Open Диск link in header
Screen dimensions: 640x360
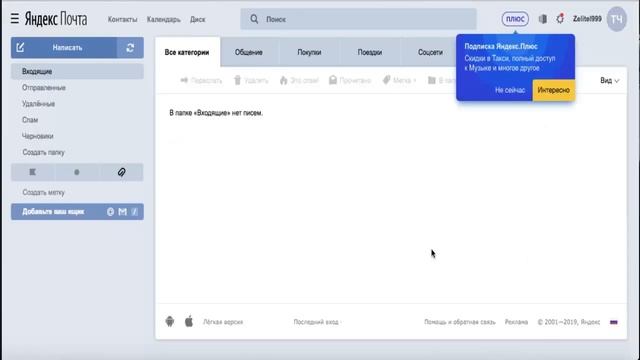coord(198,19)
